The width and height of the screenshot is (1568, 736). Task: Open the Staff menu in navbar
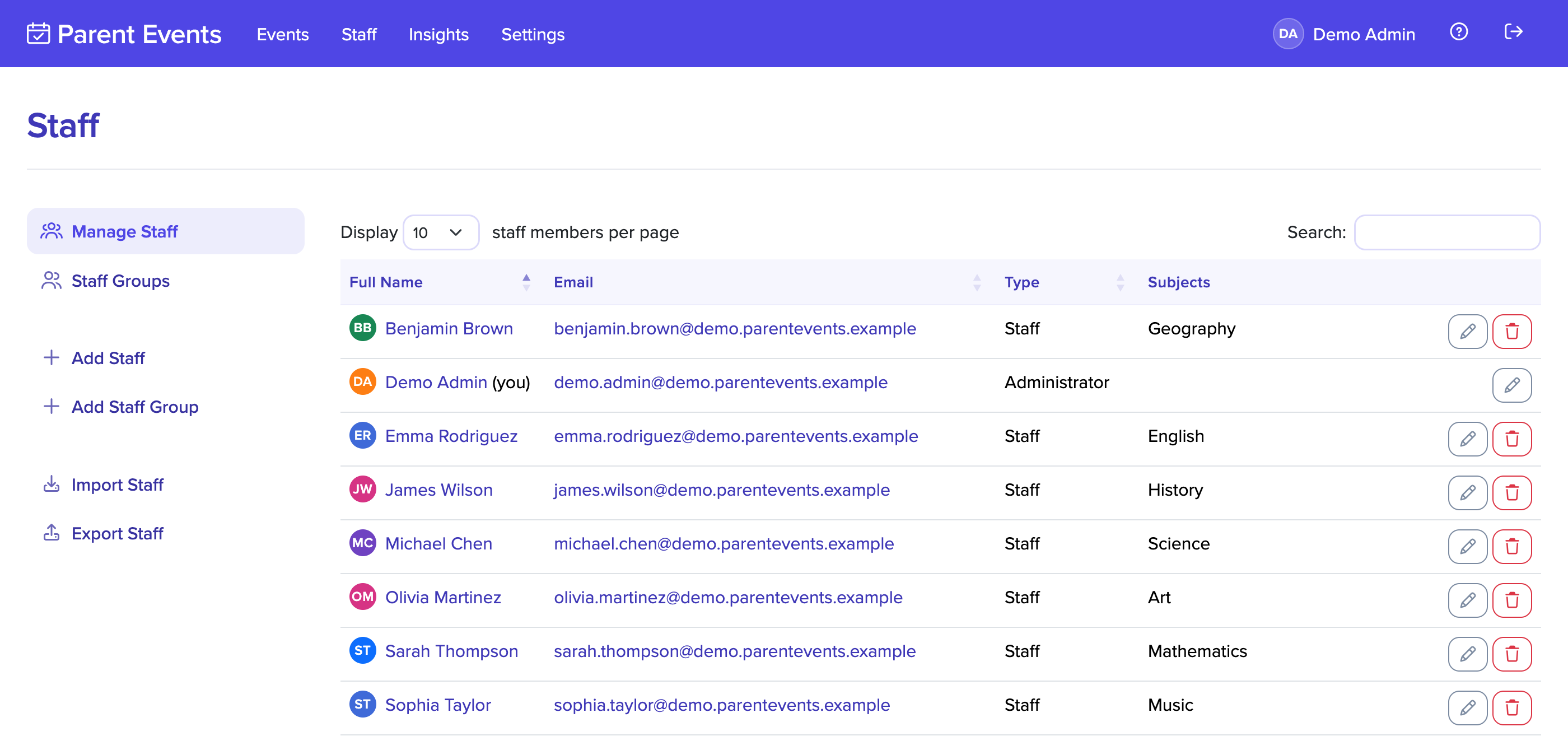coord(358,34)
